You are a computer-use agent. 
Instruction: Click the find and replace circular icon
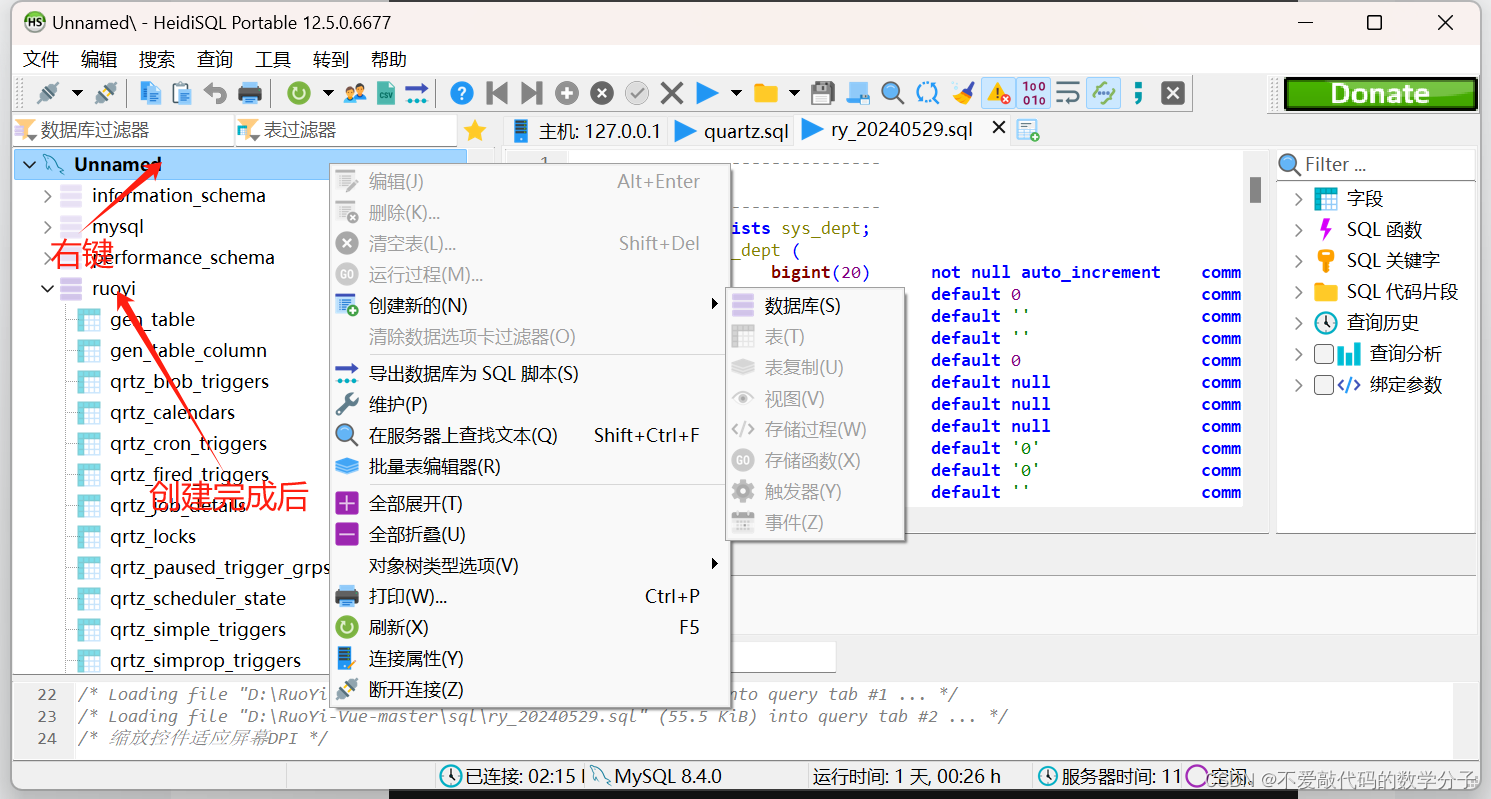(927, 93)
